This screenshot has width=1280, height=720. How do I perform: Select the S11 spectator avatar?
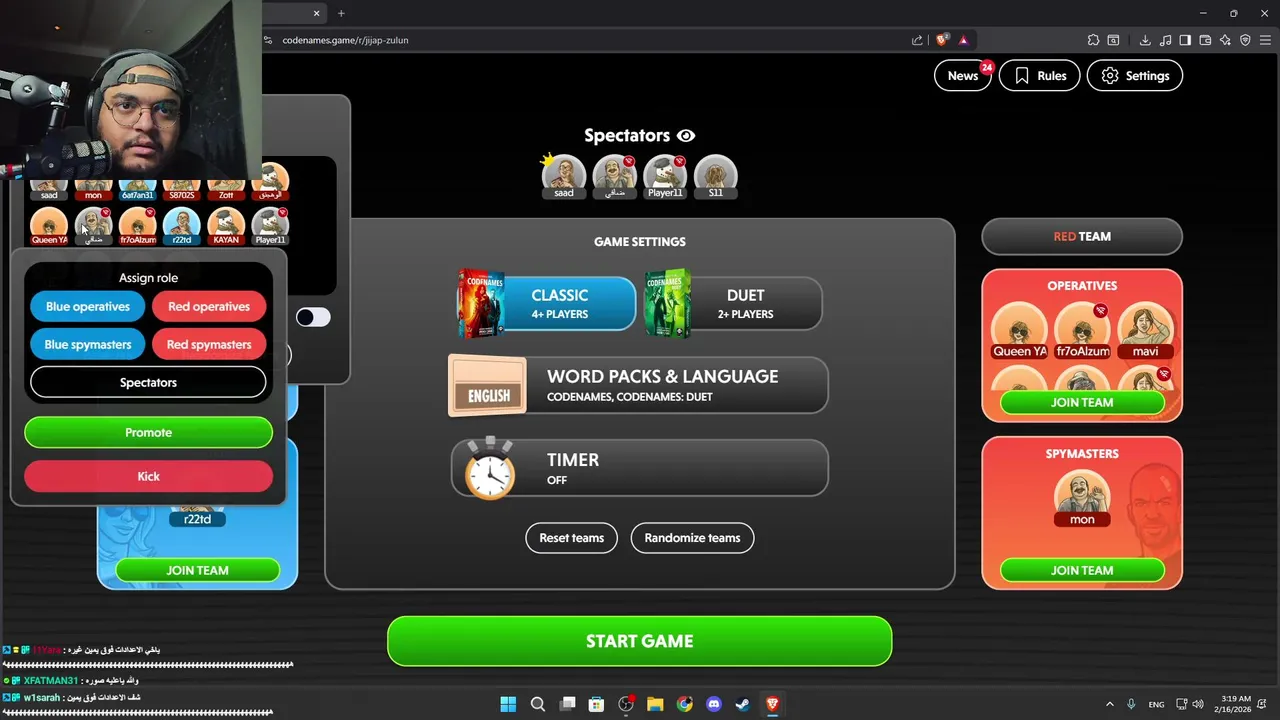pyautogui.click(x=715, y=177)
